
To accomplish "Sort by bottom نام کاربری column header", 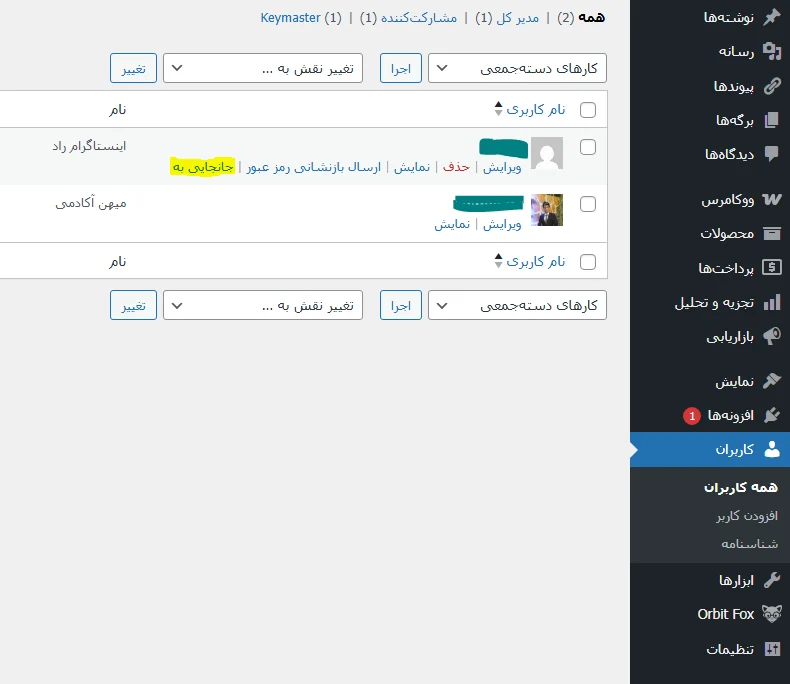I will [536, 261].
